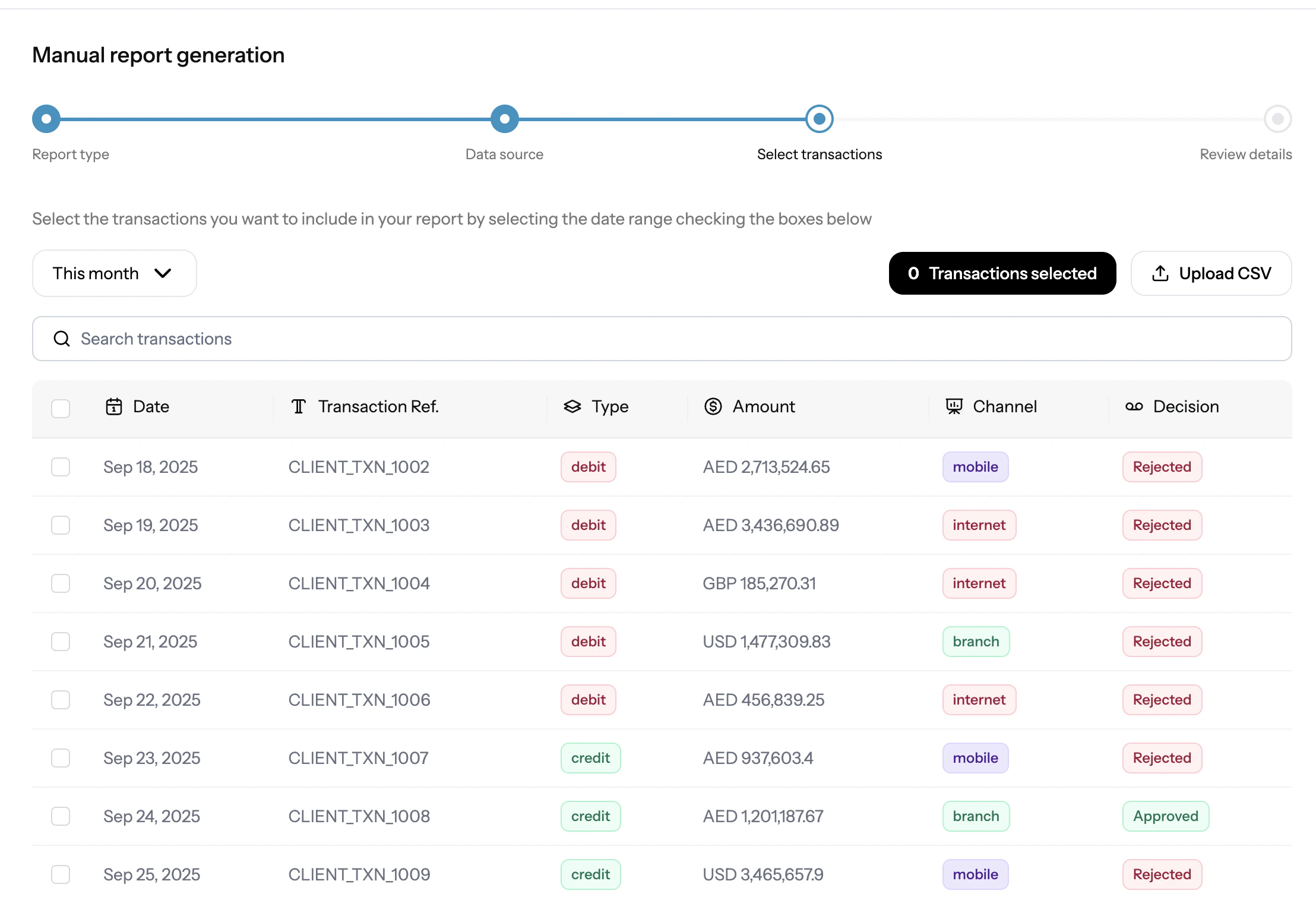Tick the checkbox for CLIENT_TXN_1005

click(x=61, y=642)
